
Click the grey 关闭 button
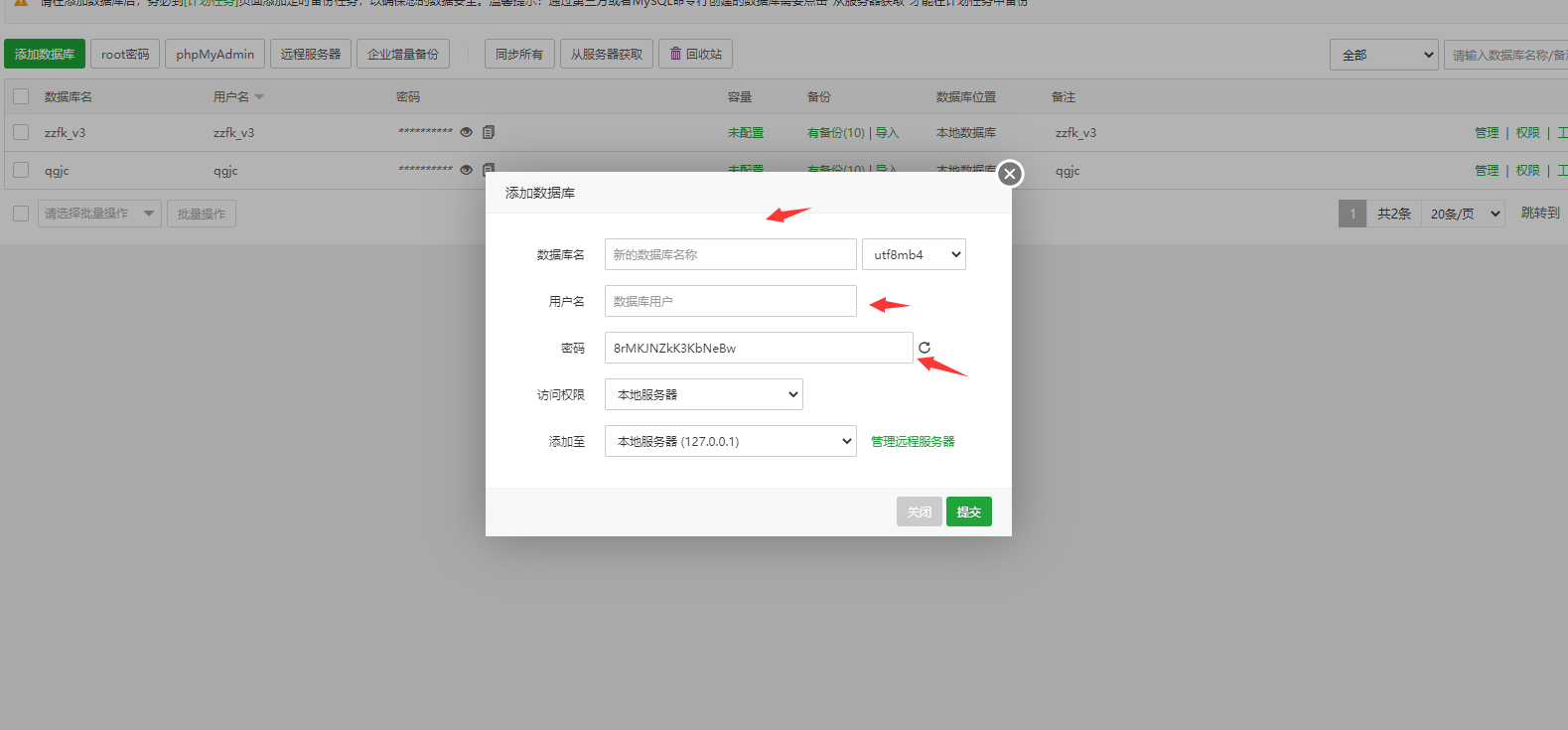(920, 511)
